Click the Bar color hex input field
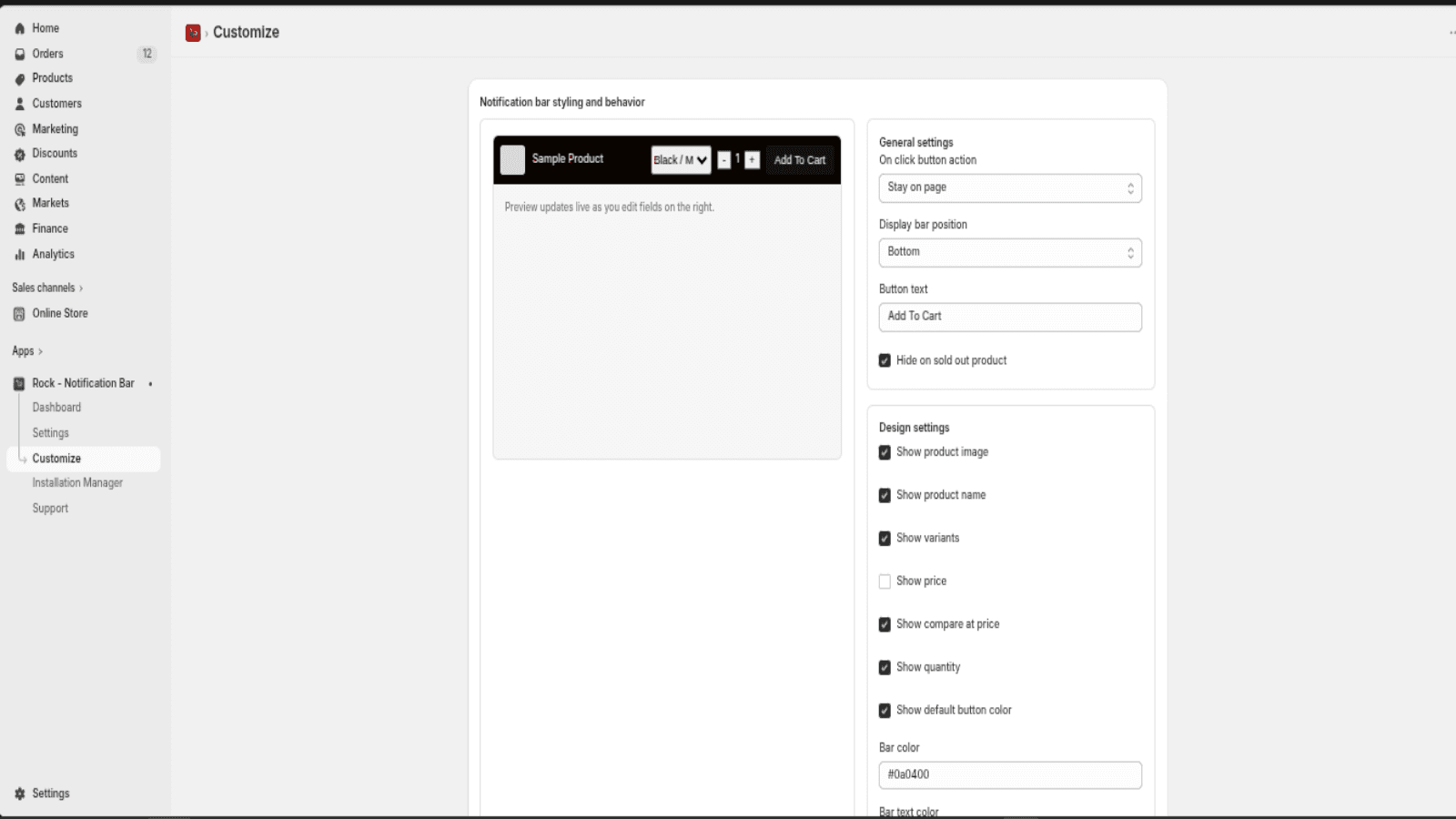This screenshot has width=1456, height=819. [1010, 776]
